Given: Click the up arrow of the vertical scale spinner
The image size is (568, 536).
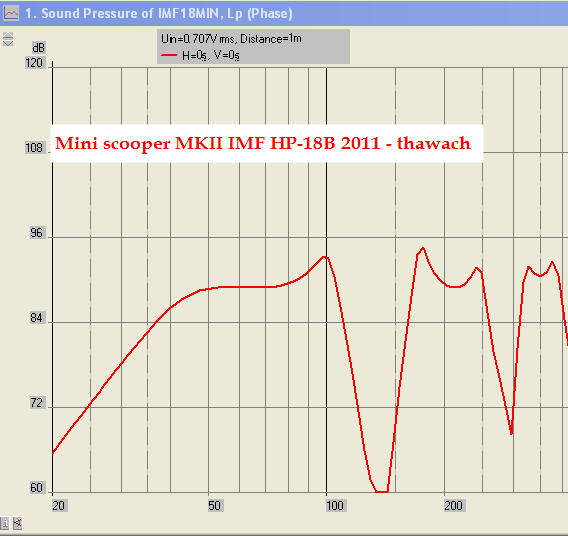Looking at the screenshot, I should (x=8, y=35).
